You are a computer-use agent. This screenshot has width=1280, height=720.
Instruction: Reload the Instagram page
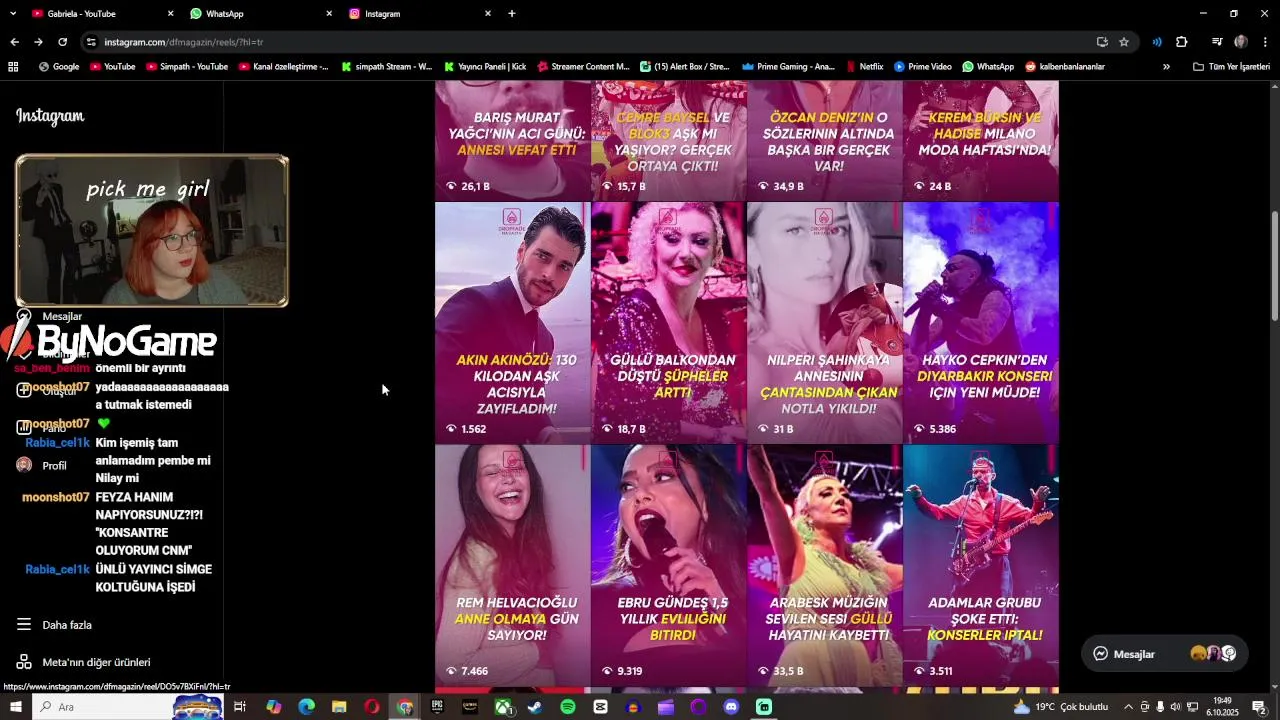click(62, 42)
